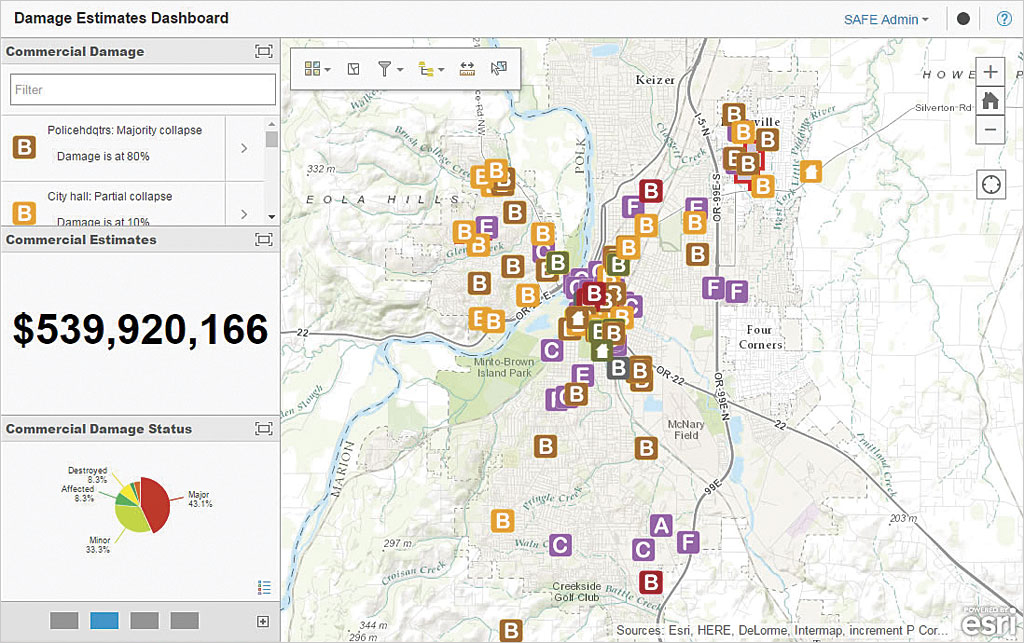Activate the map feature selection cursor tool

tap(499, 69)
